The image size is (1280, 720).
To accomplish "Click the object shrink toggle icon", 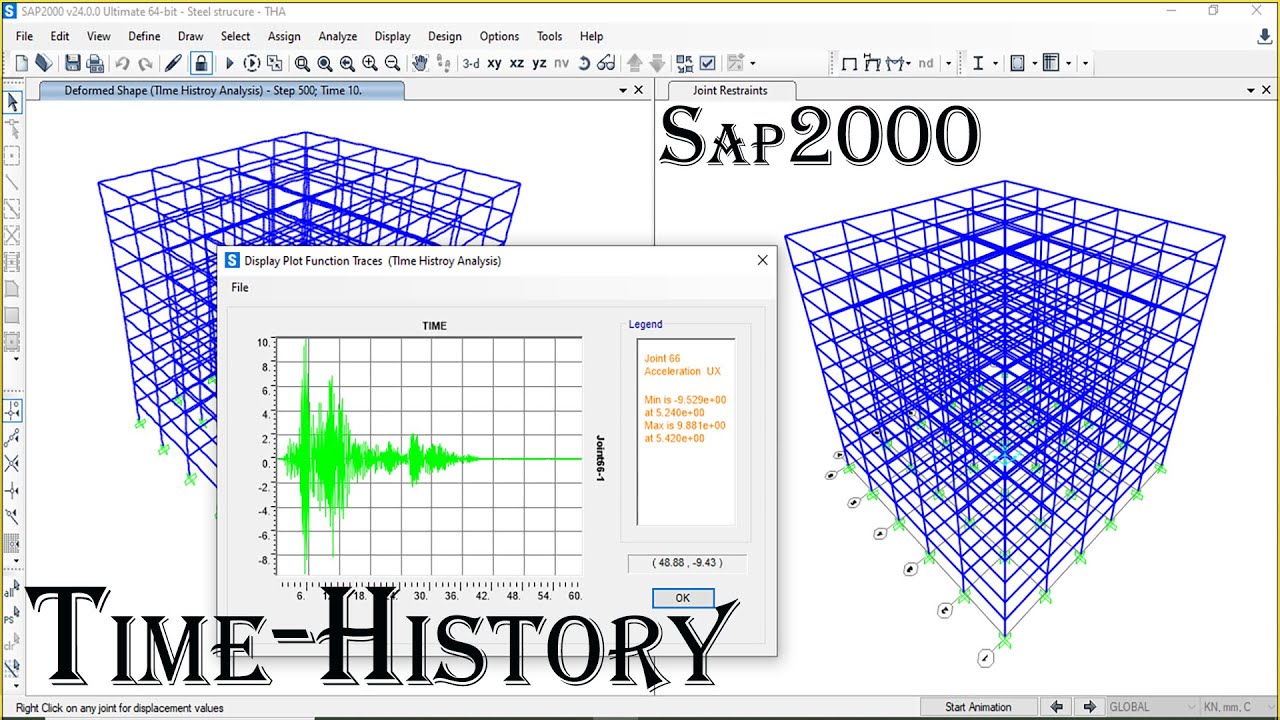I will tap(685, 63).
